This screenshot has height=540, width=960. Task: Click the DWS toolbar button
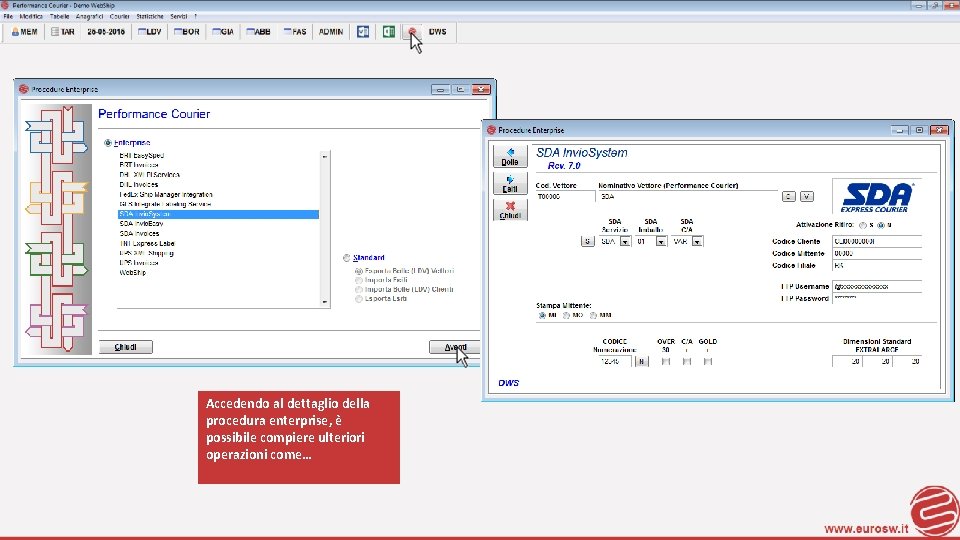pos(437,32)
